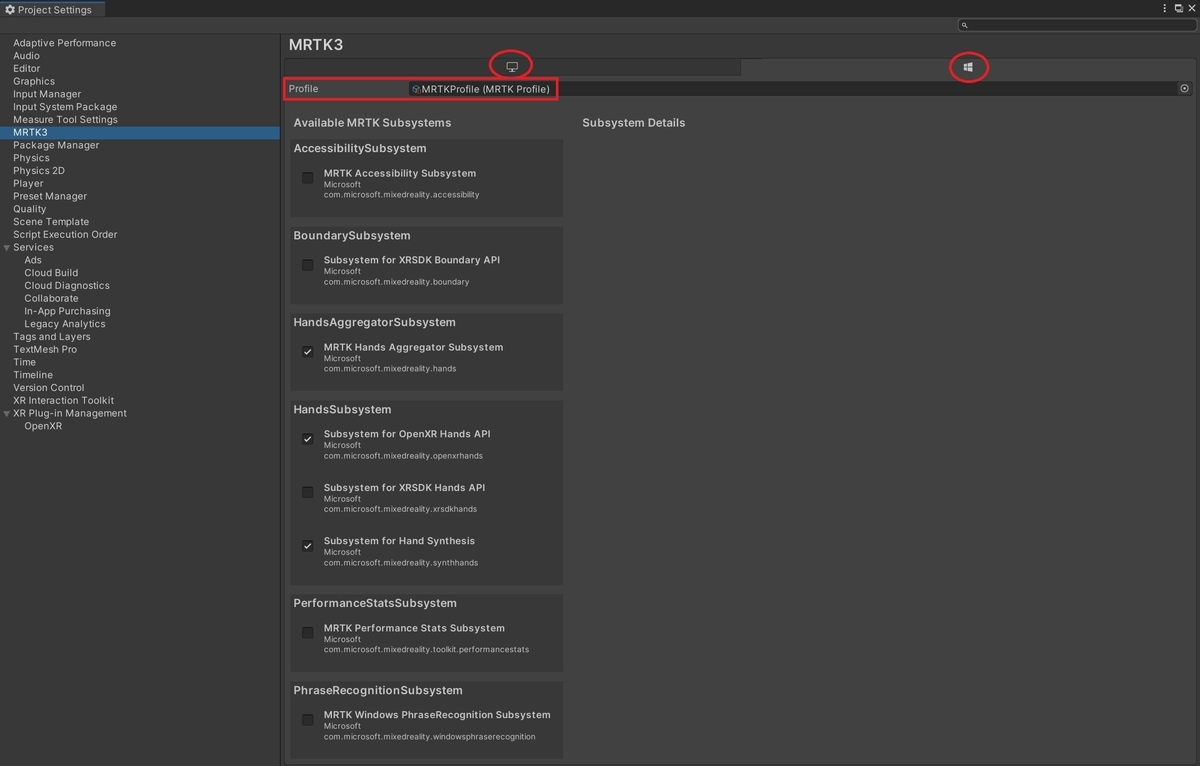Viewport: 1200px width, 766px height.
Task: Enable the MRTK Performance Stats Subsystem checkbox
Action: point(308,633)
